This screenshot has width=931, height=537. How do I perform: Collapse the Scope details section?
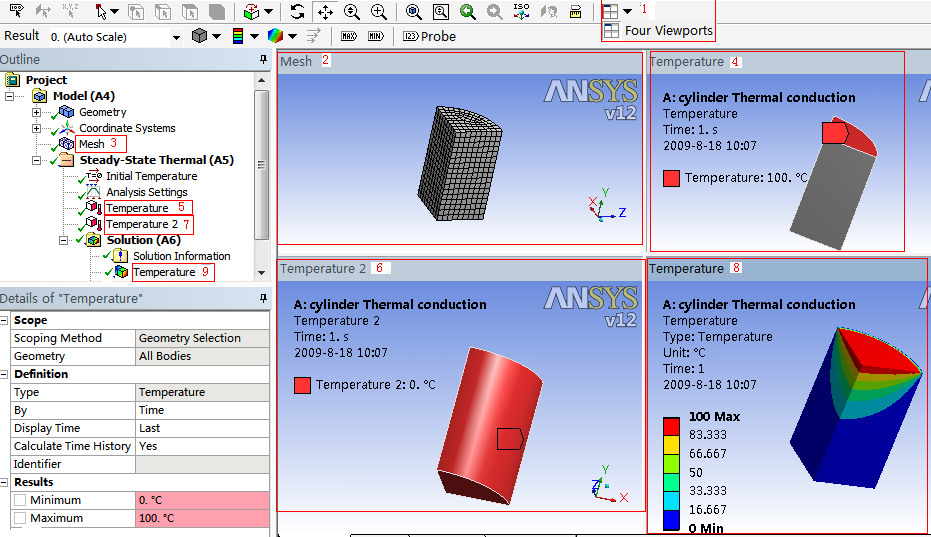4,320
